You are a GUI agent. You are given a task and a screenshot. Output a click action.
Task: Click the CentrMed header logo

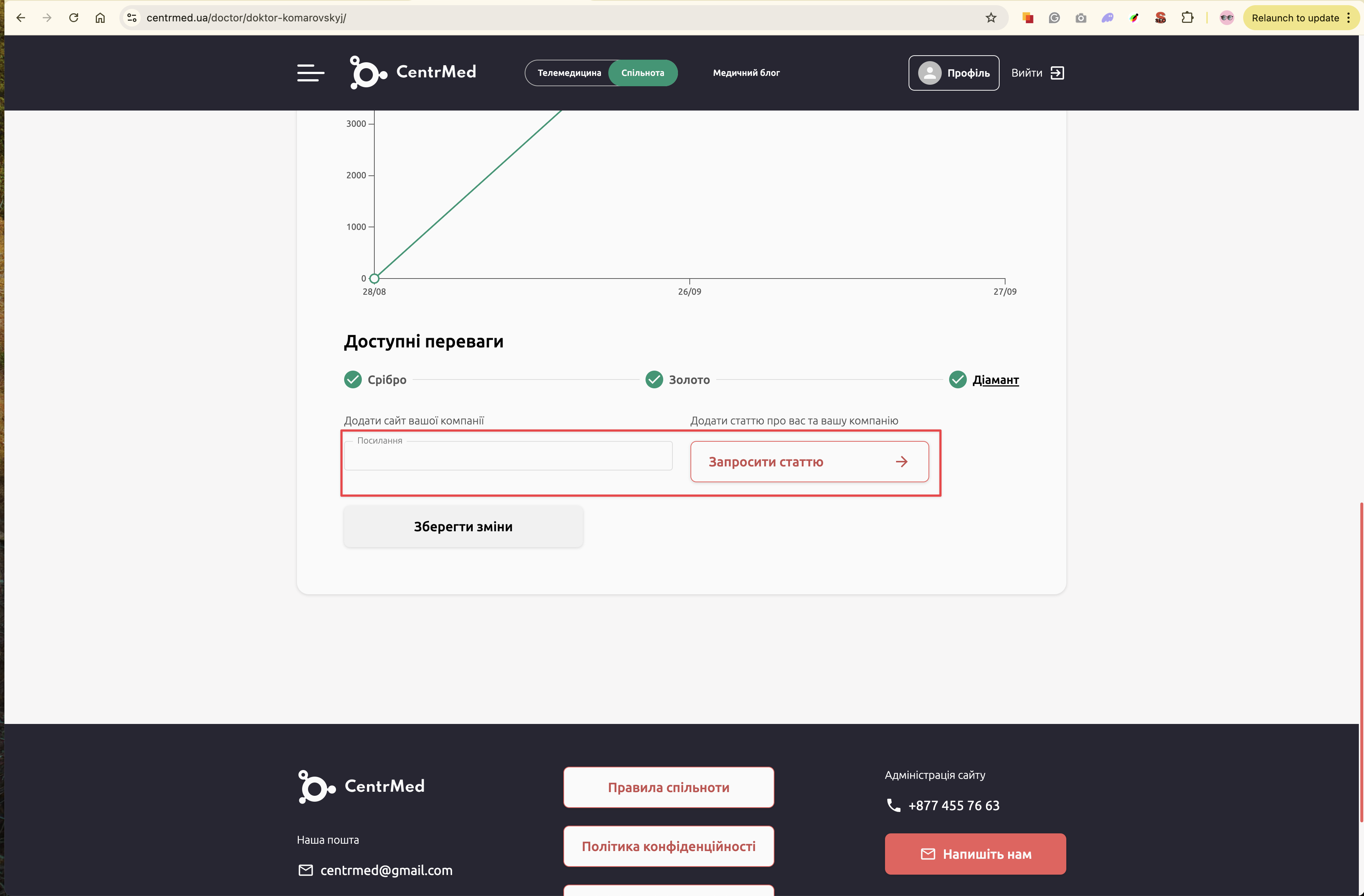413,72
